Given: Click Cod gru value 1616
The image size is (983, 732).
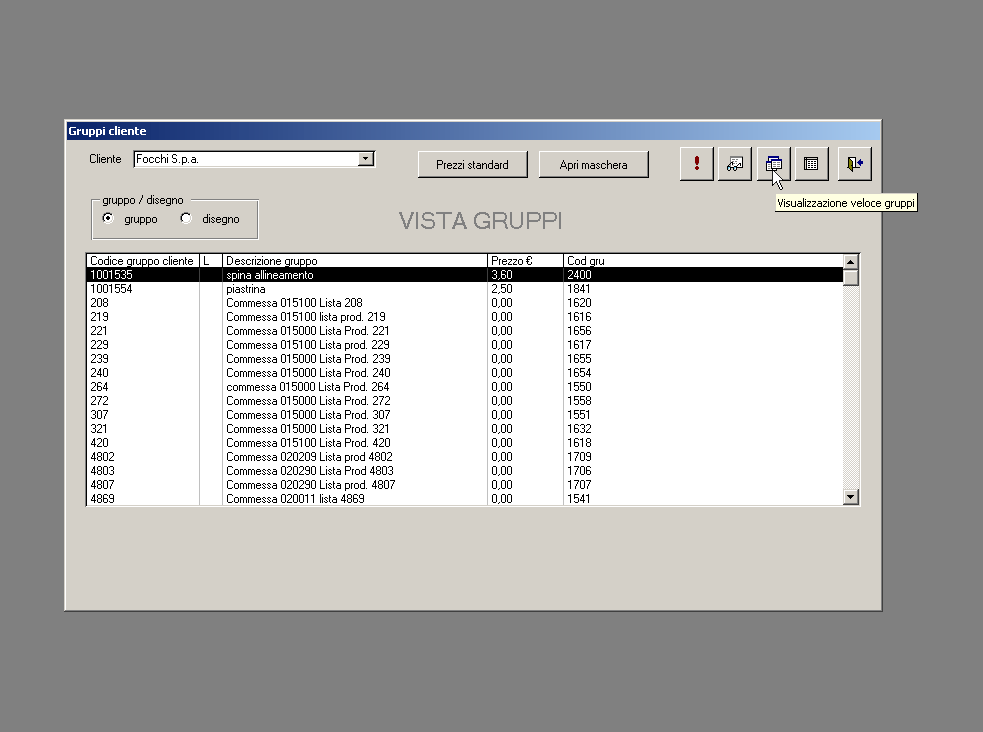Looking at the screenshot, I should pos(579,317).
